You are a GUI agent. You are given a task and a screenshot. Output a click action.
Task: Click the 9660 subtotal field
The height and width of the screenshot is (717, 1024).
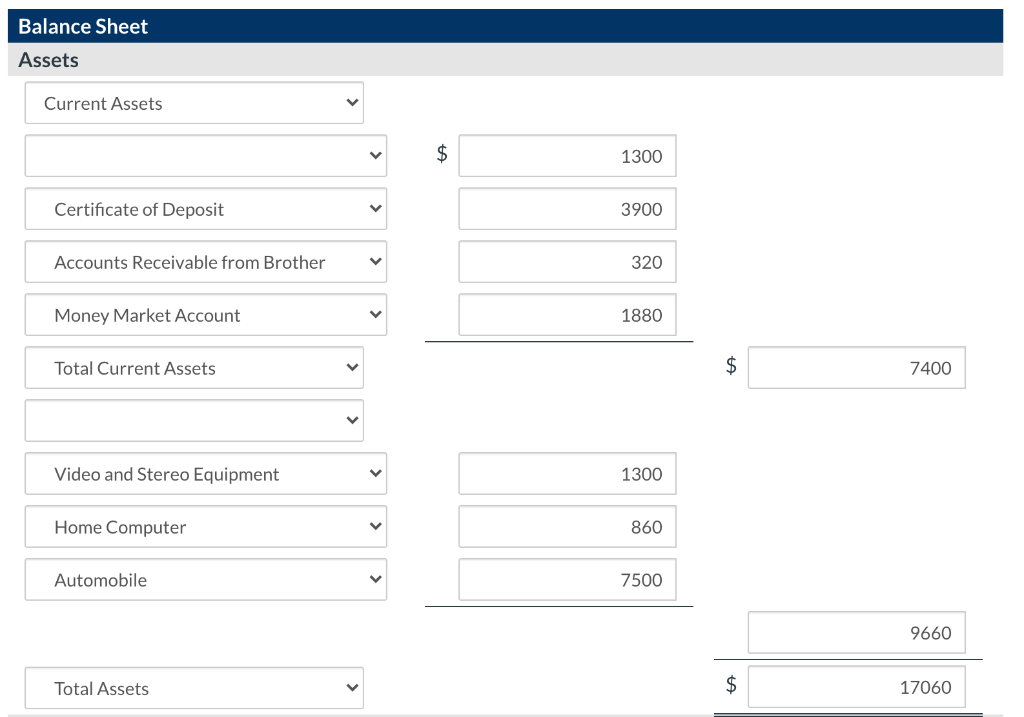[856, 632]
